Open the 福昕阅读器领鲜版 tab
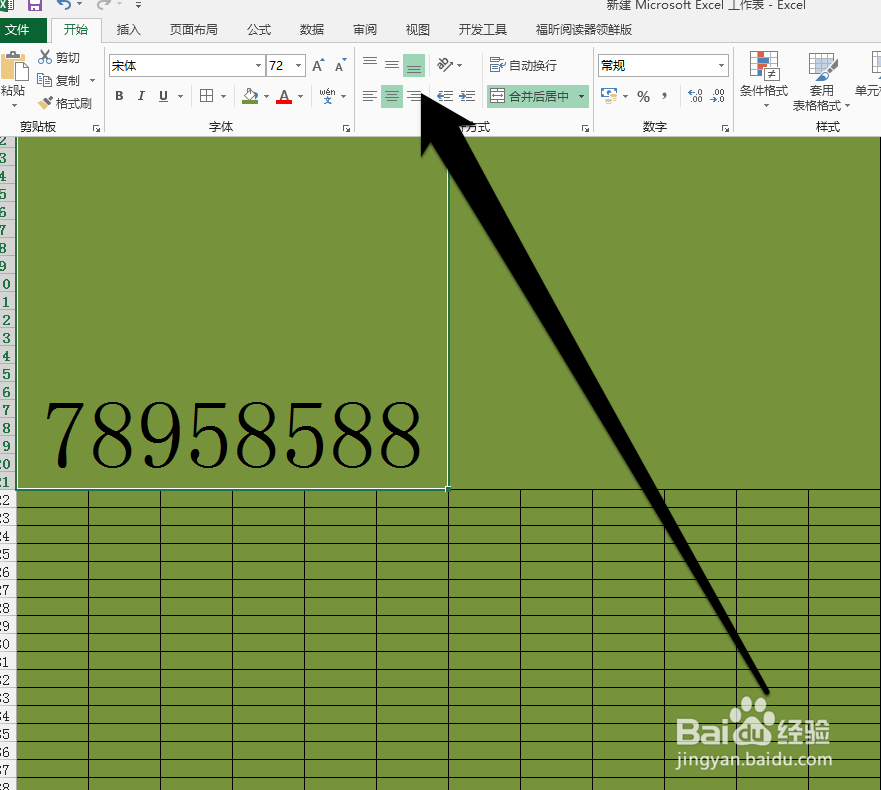The image size is (881, 790). (x=584, y=30)
